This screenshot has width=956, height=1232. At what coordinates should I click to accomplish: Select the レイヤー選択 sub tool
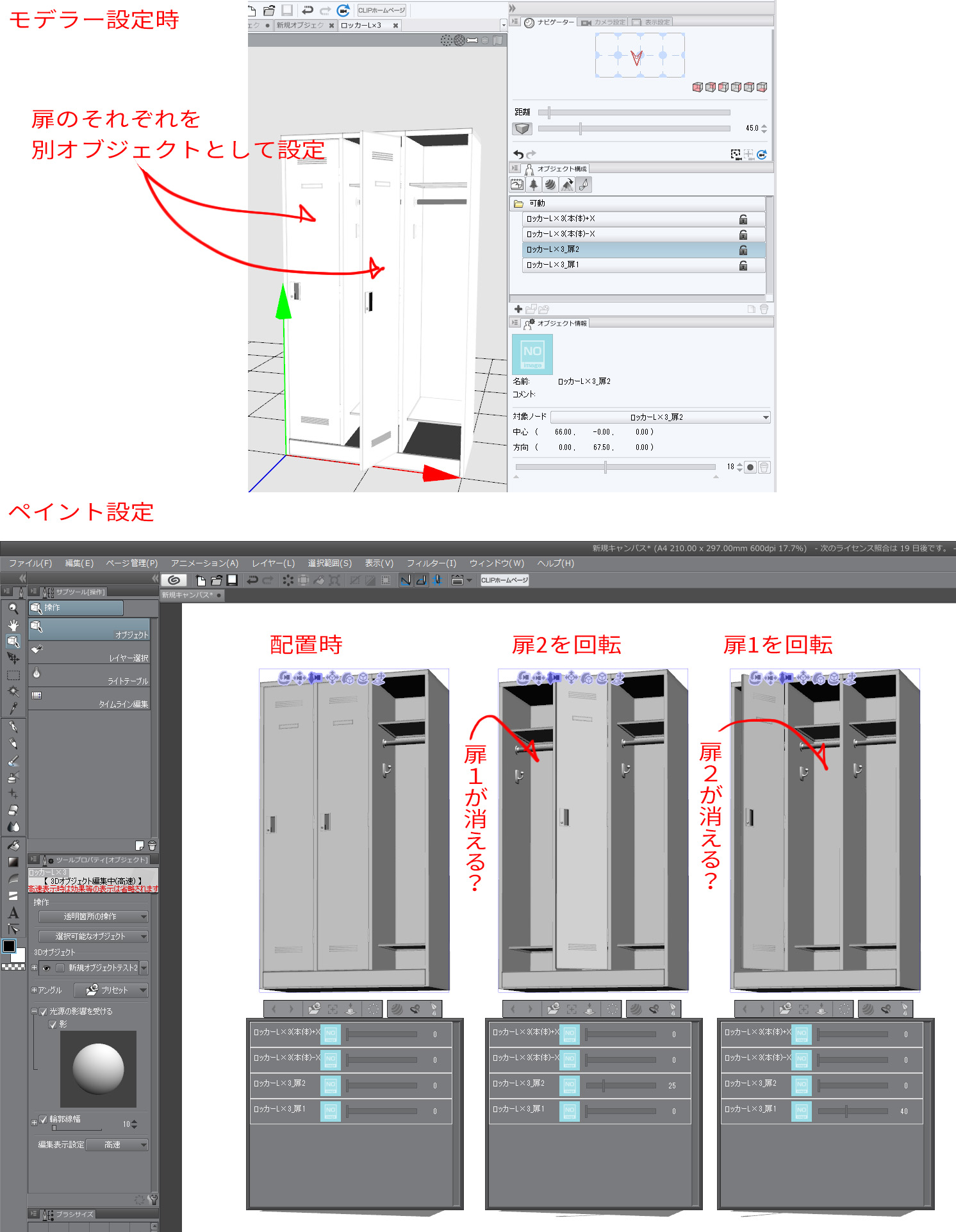click(x=89, y=653)
